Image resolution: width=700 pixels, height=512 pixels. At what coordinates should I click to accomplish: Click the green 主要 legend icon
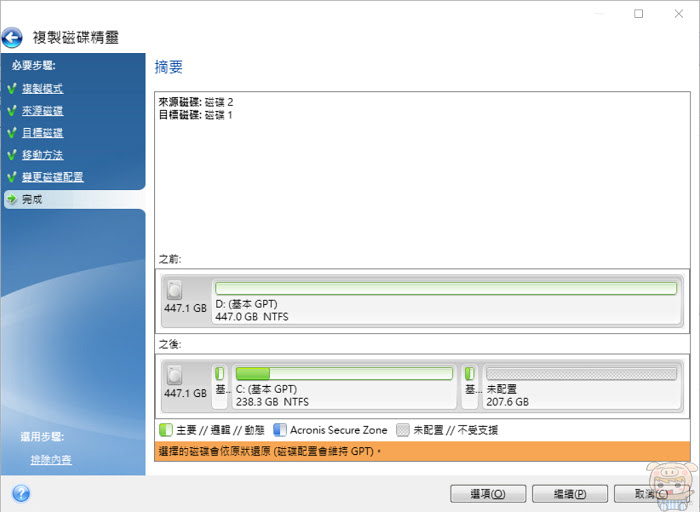click(x=166, y=430)
